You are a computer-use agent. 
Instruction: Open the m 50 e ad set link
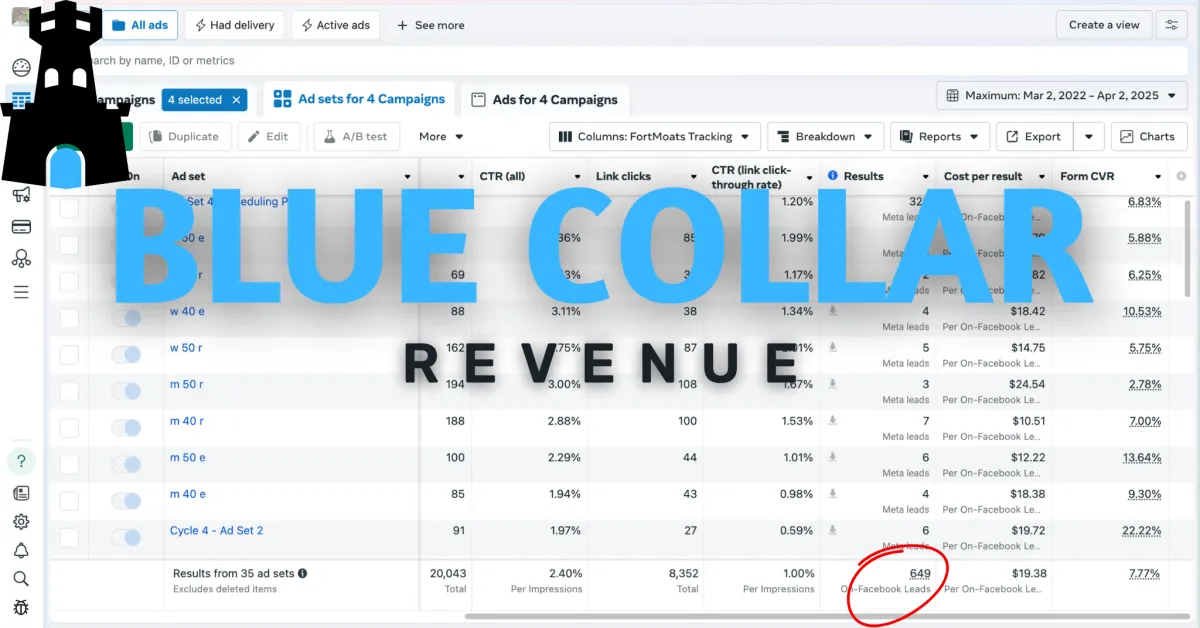point(187,457)
